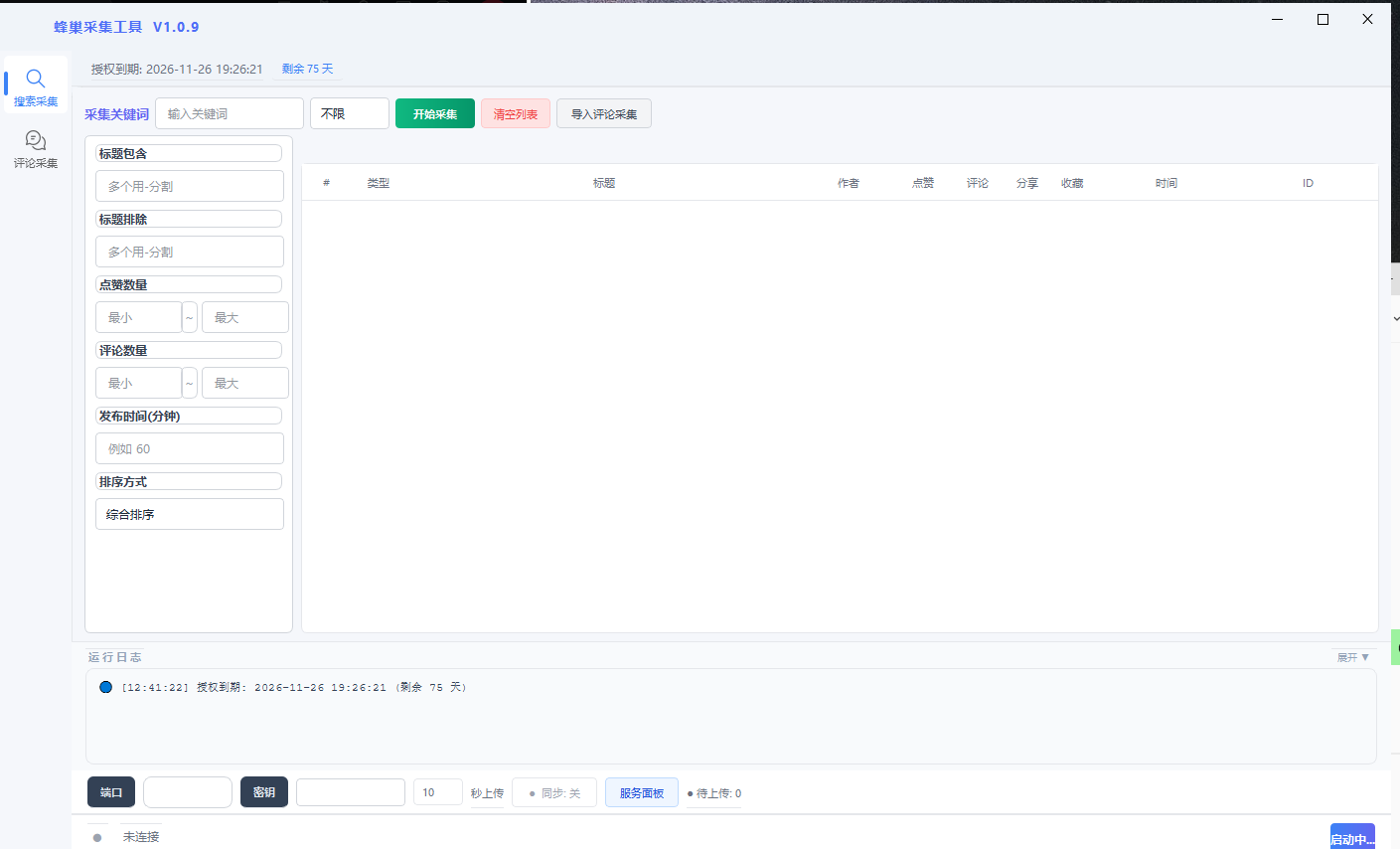
Task: Switch to 评论采集 sidebar tab
Action: click(36, 148)
